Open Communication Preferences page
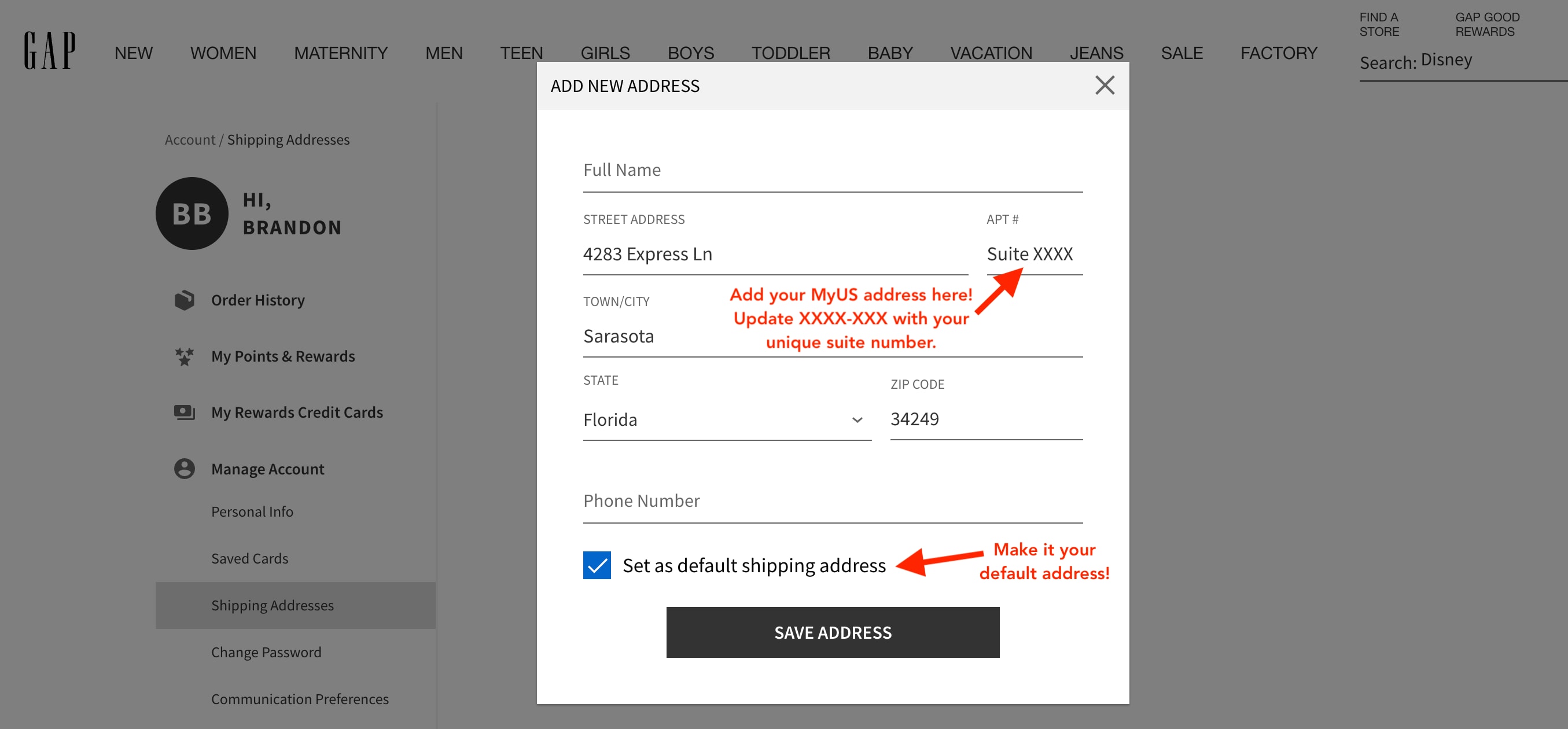The width and height of the screenshot is (1568, 729). coord(300,698)
